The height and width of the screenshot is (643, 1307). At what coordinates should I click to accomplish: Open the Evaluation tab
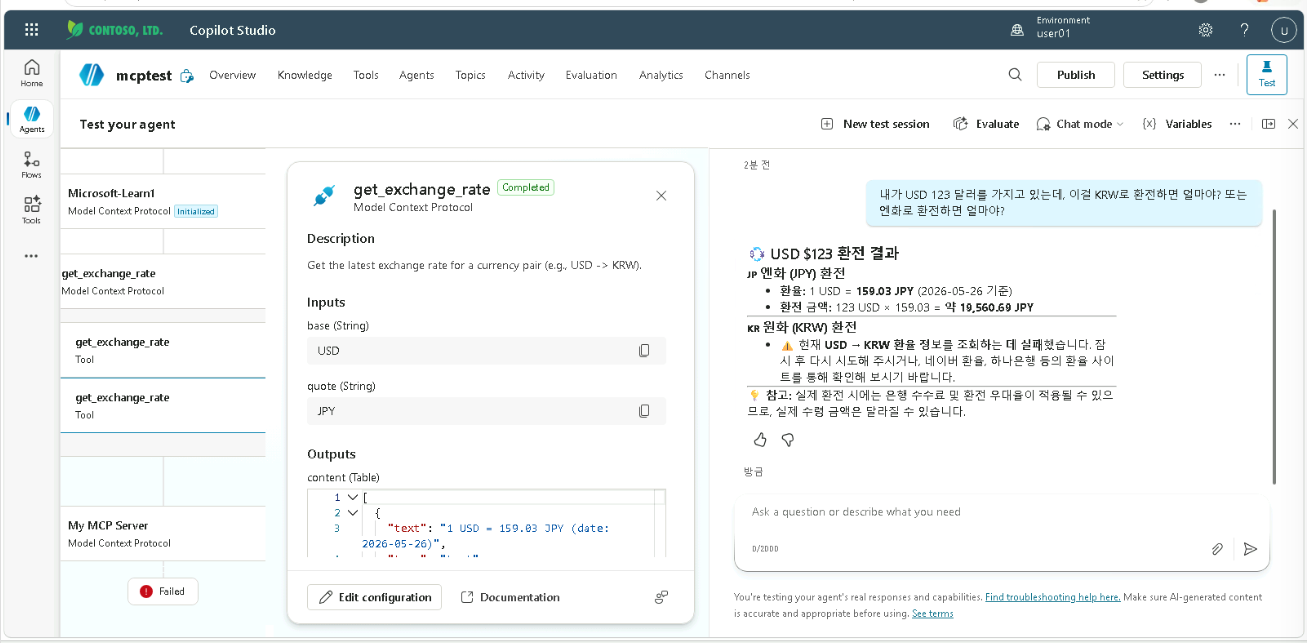coord(591,75)
